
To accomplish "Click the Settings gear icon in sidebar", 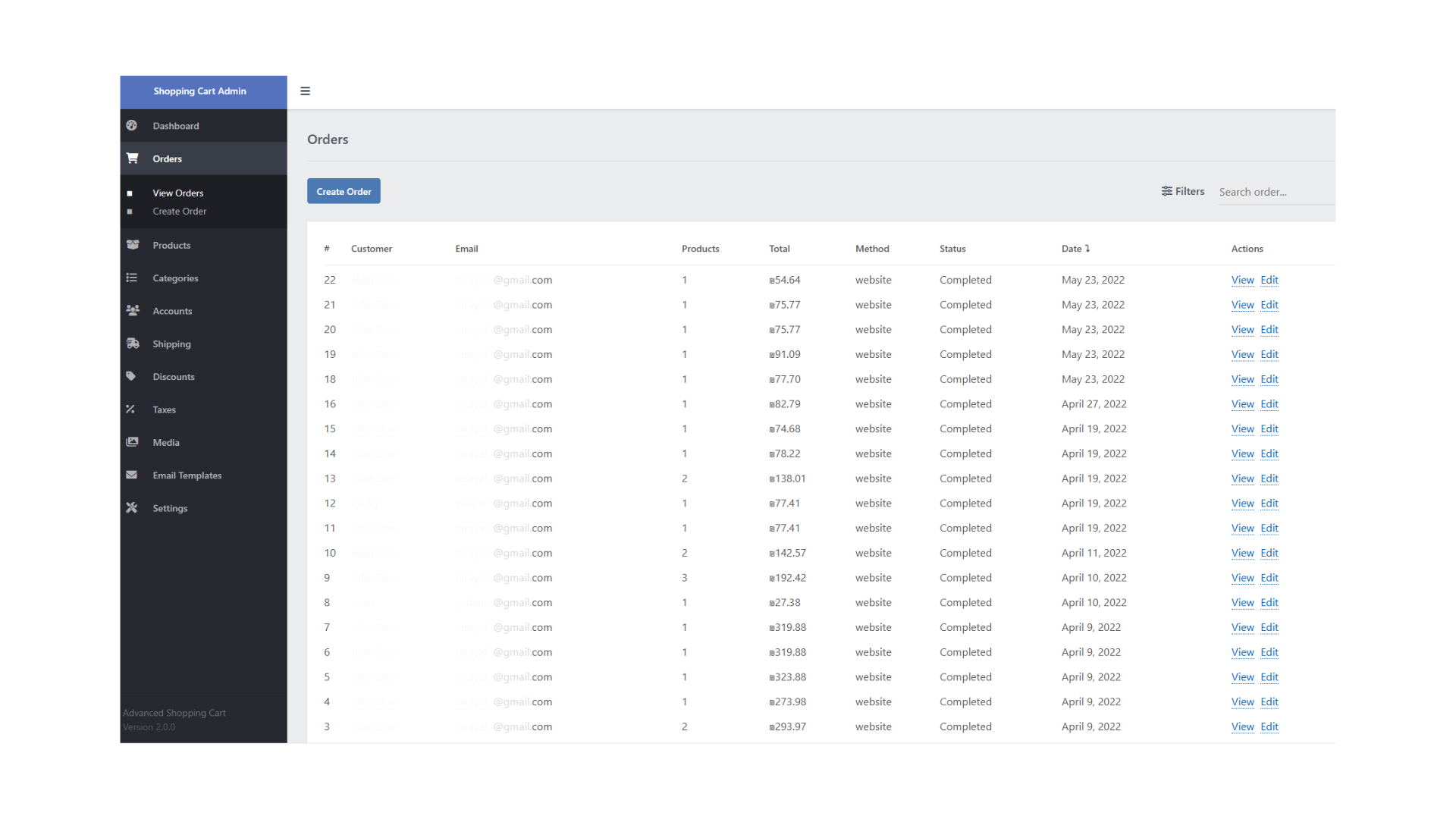I will click(x=131, y=507).
